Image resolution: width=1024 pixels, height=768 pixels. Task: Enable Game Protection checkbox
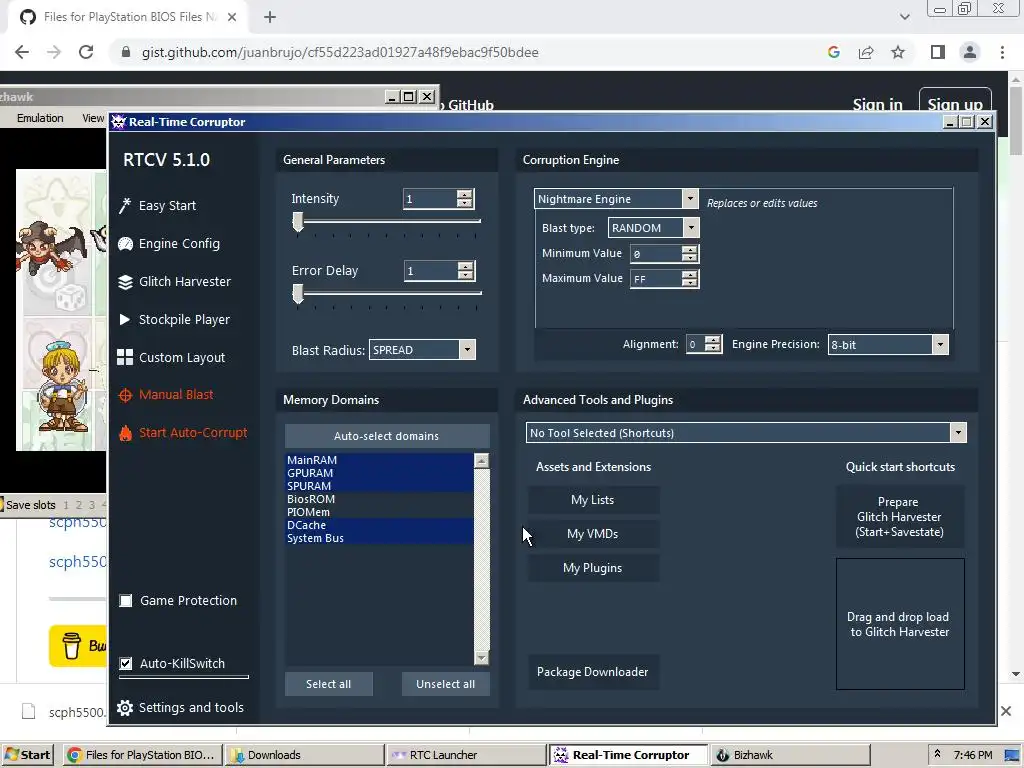coord(125,601)
